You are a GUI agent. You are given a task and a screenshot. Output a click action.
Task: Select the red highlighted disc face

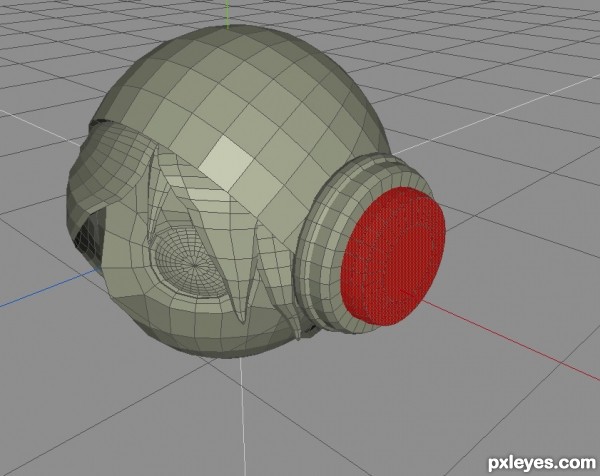click(393, 257)
